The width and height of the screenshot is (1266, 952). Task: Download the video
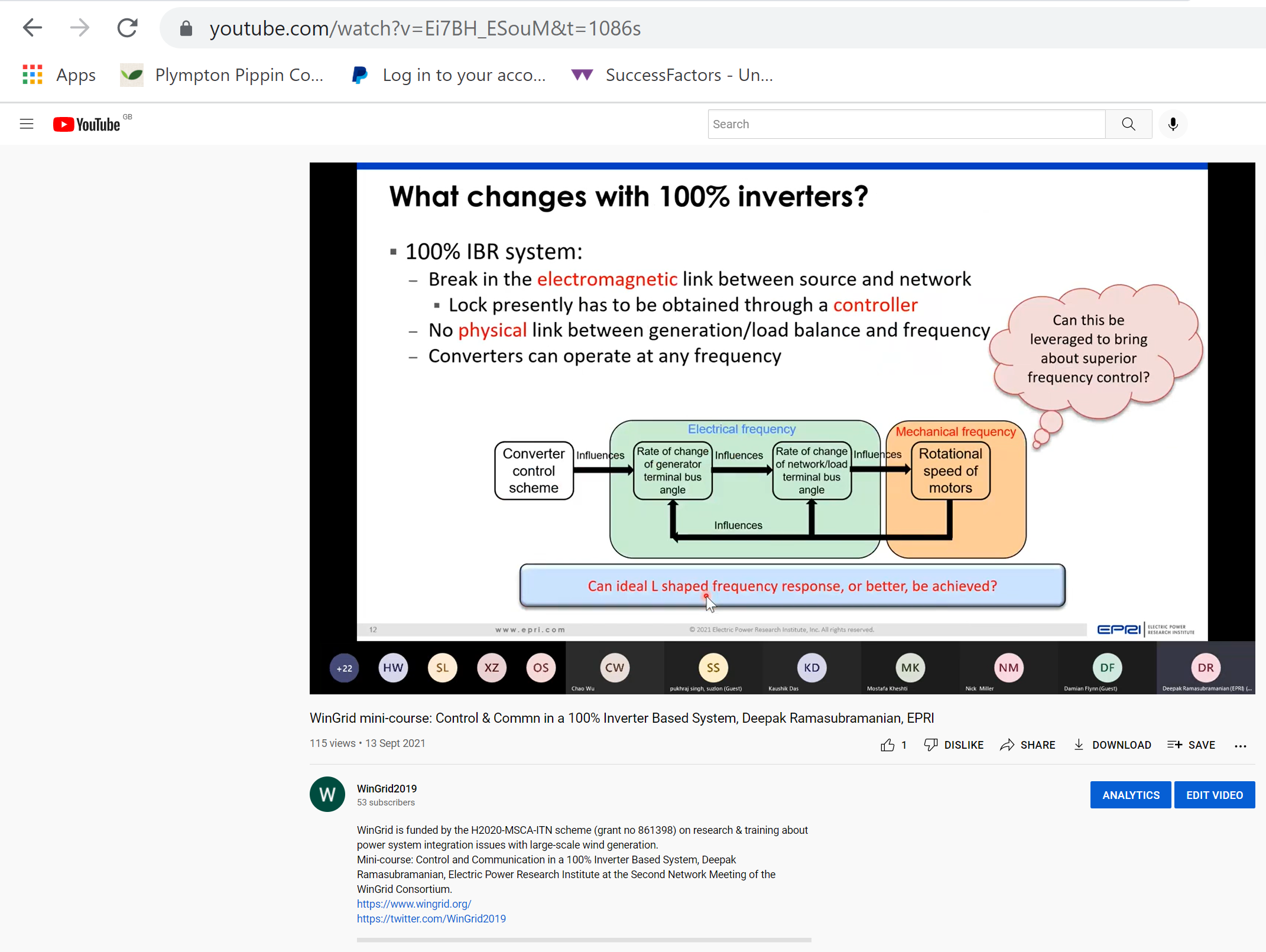coord(1112,745)
